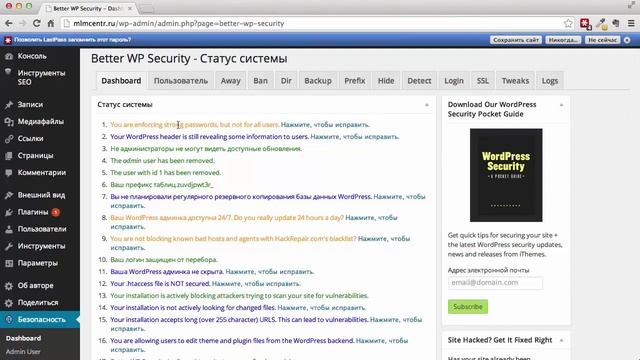
Task: Fix database backup item 7 link
Action: [x=399, y=197]
